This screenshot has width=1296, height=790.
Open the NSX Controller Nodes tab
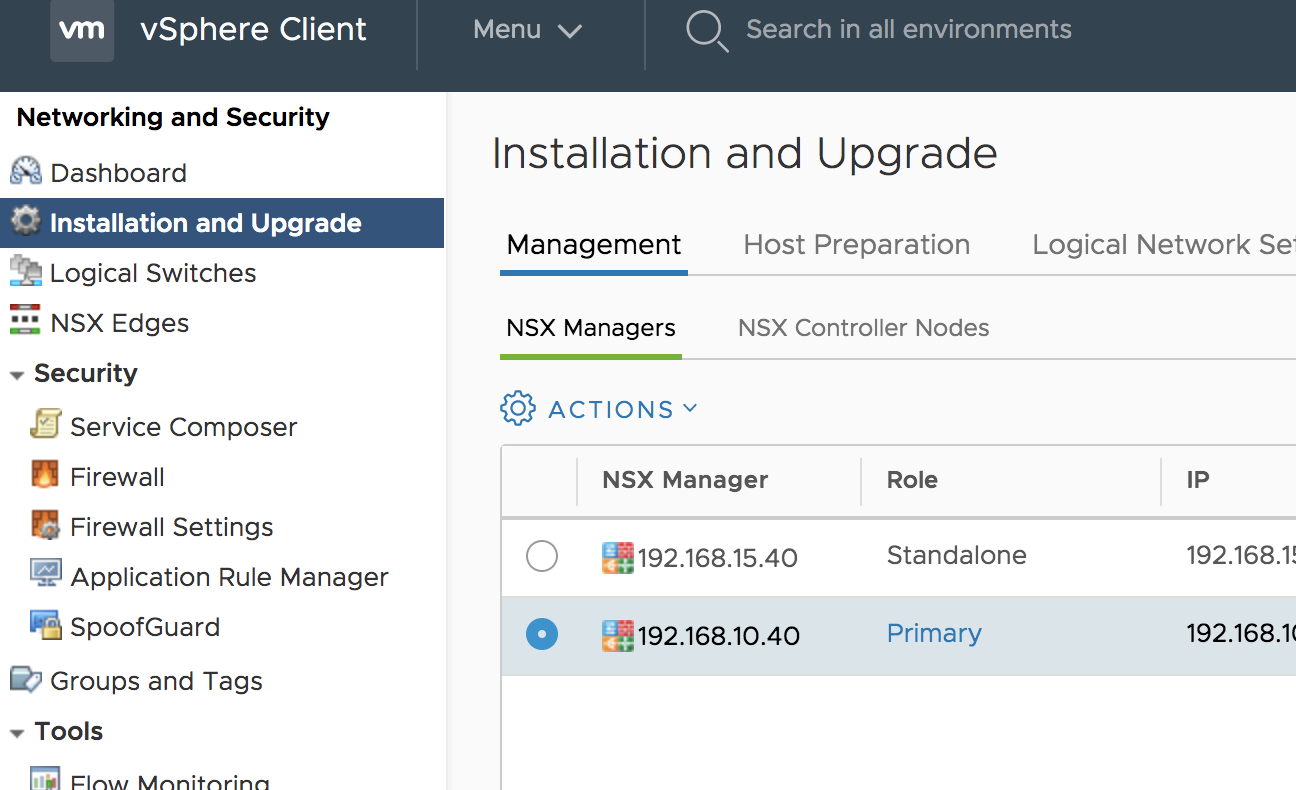(862, 327)
